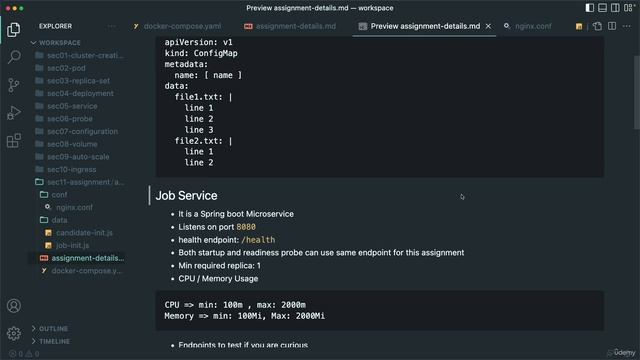
Task: Open the Accounts icon in activity bar
Action: 13,306
